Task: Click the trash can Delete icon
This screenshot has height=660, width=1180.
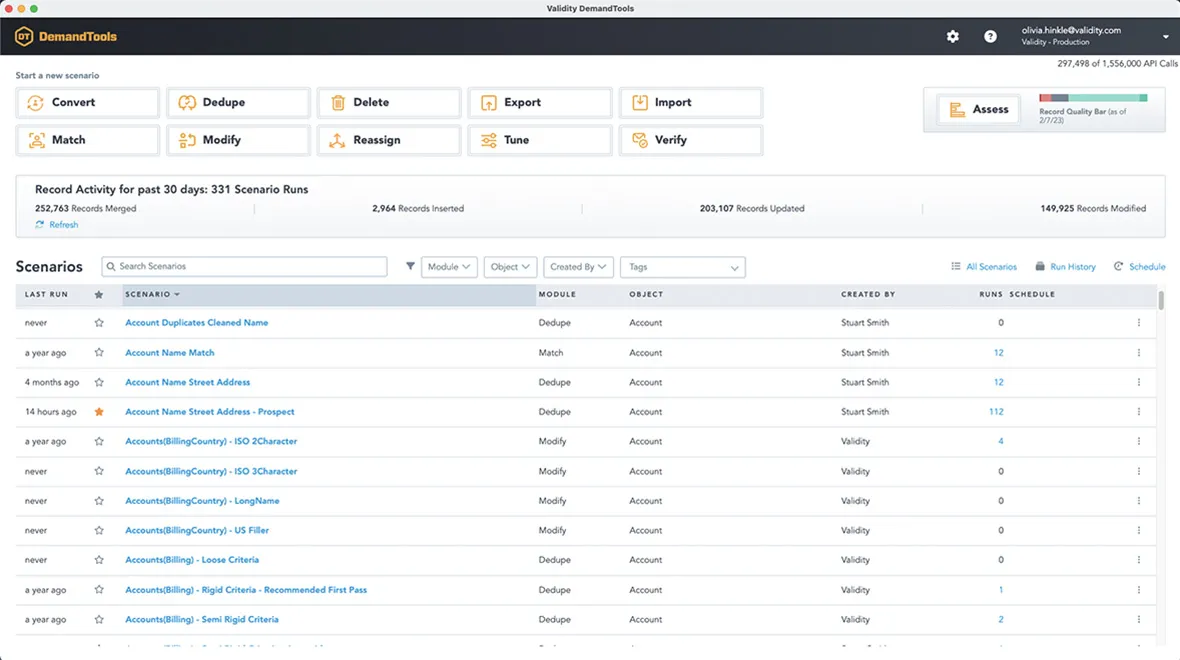Action: click(x=338, y=102)
